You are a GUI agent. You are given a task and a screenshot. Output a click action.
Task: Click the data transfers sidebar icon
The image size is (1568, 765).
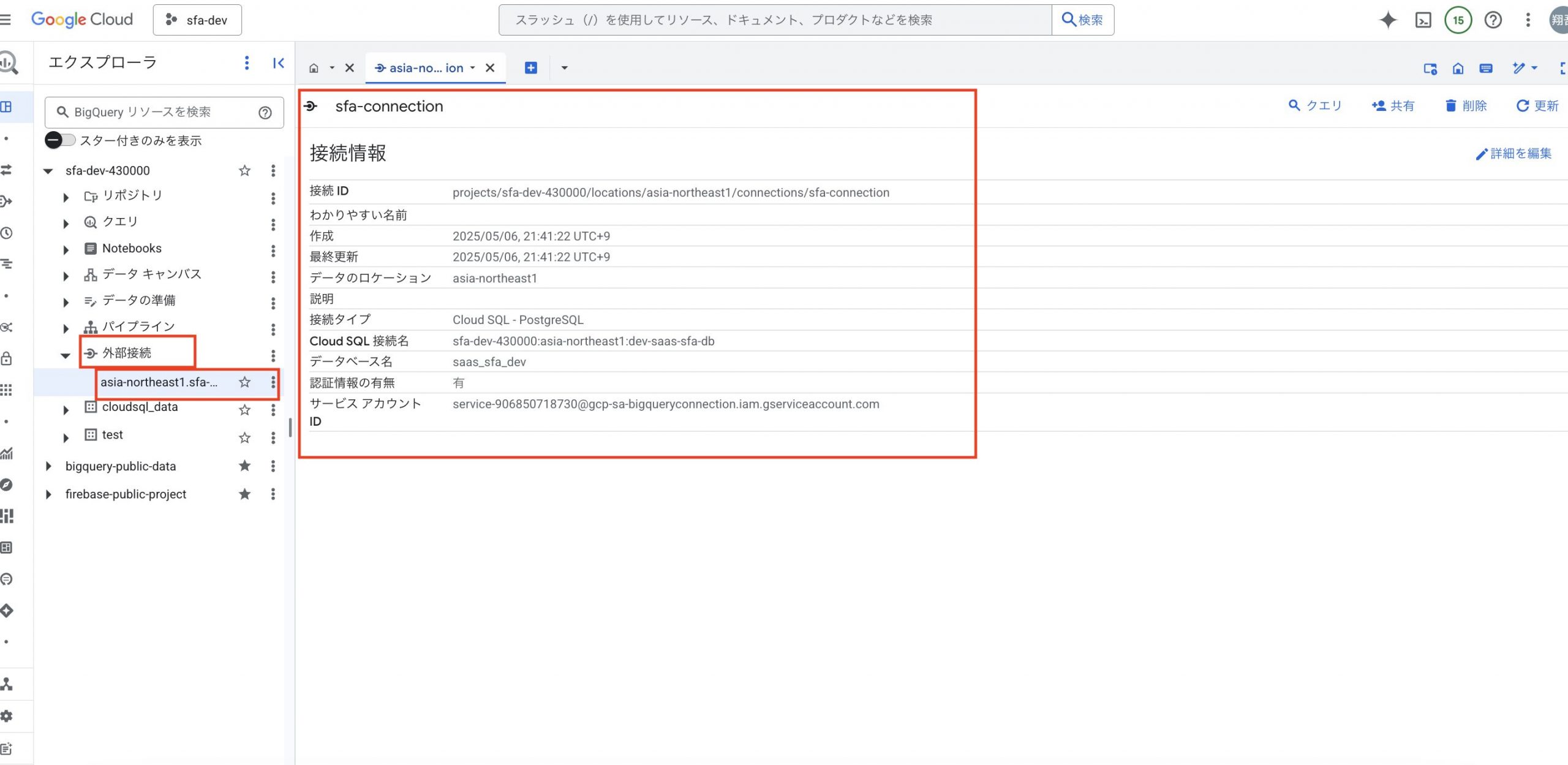(7, 170)
